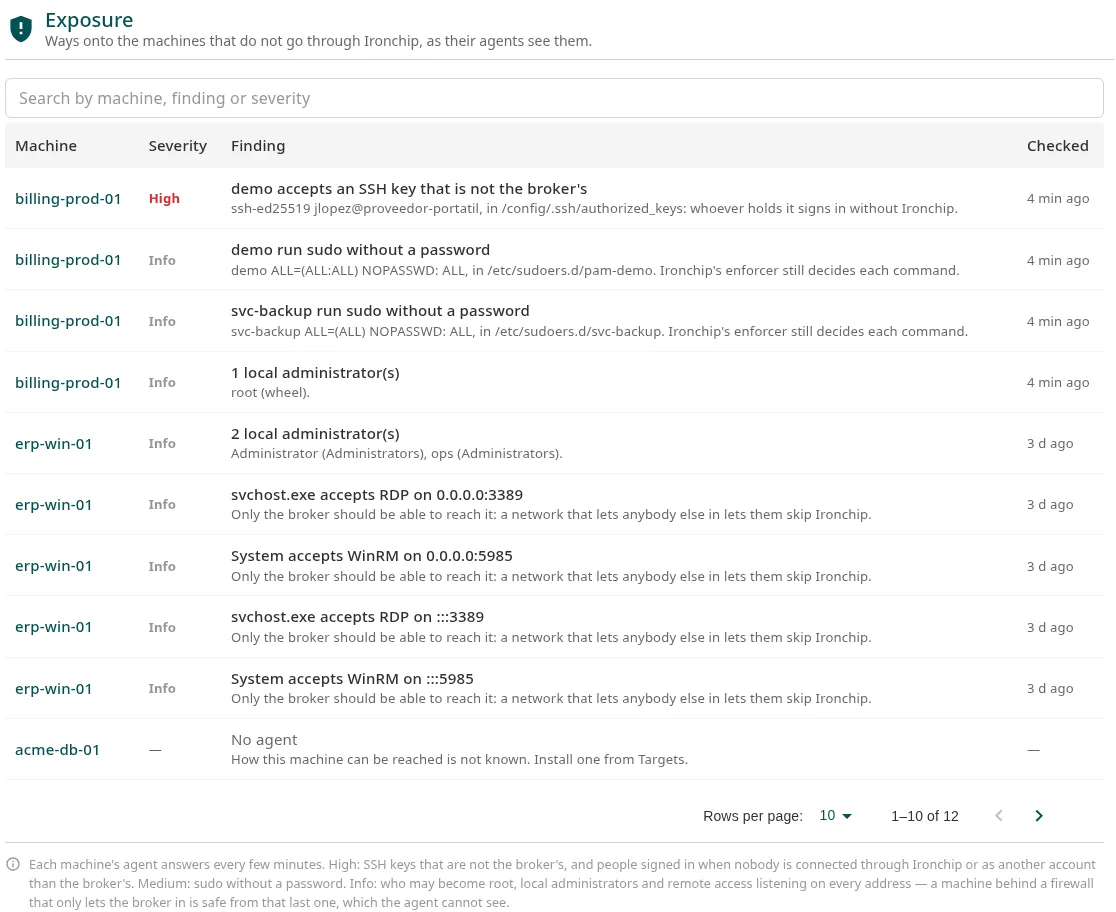Open billing-prod-01 in the svc-backup sudo row
Image resolution: width=1116 pixels, height=912 pixels.
(x=68, y=321)
